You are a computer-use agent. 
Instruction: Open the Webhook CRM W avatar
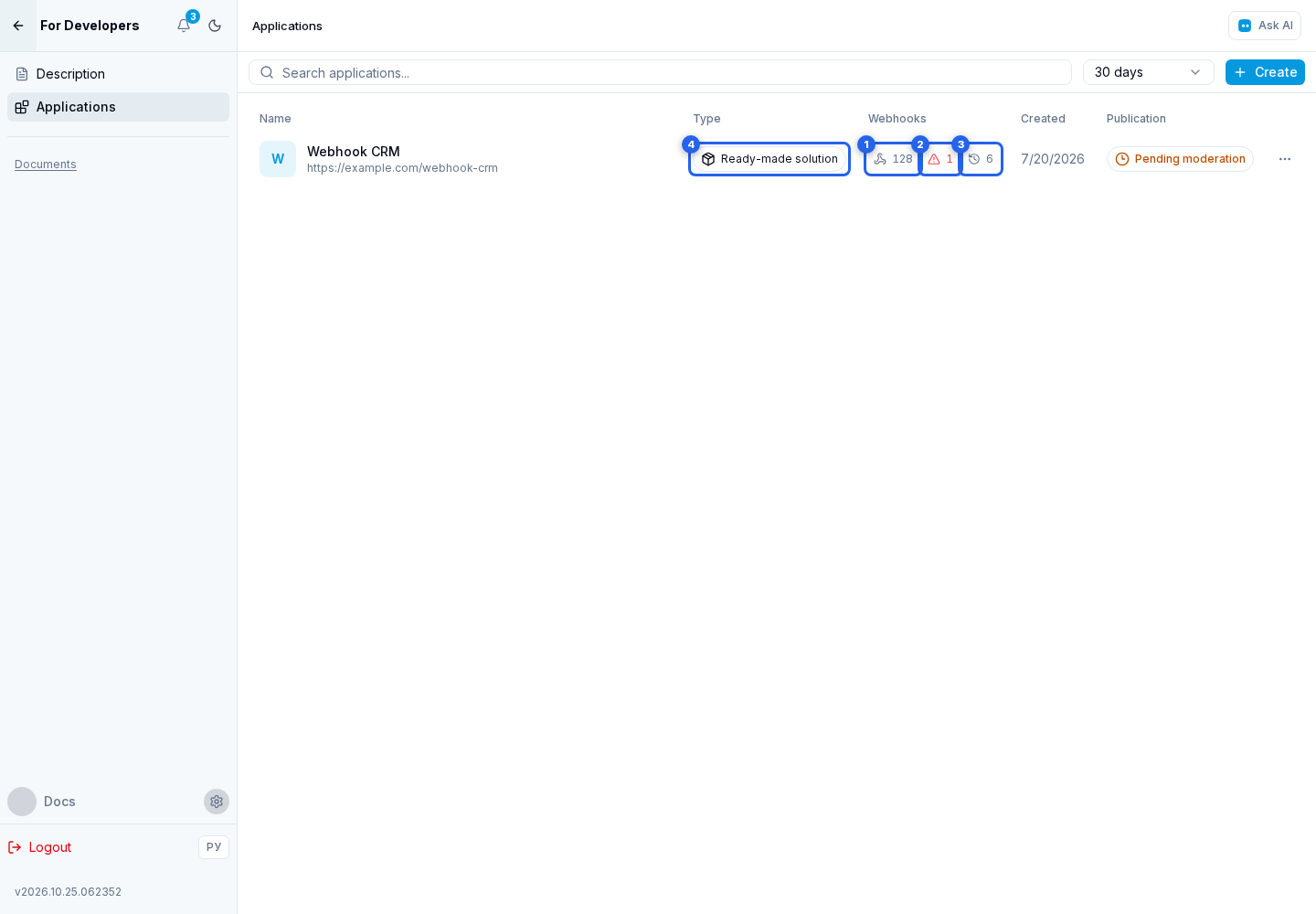click(278, 159)
